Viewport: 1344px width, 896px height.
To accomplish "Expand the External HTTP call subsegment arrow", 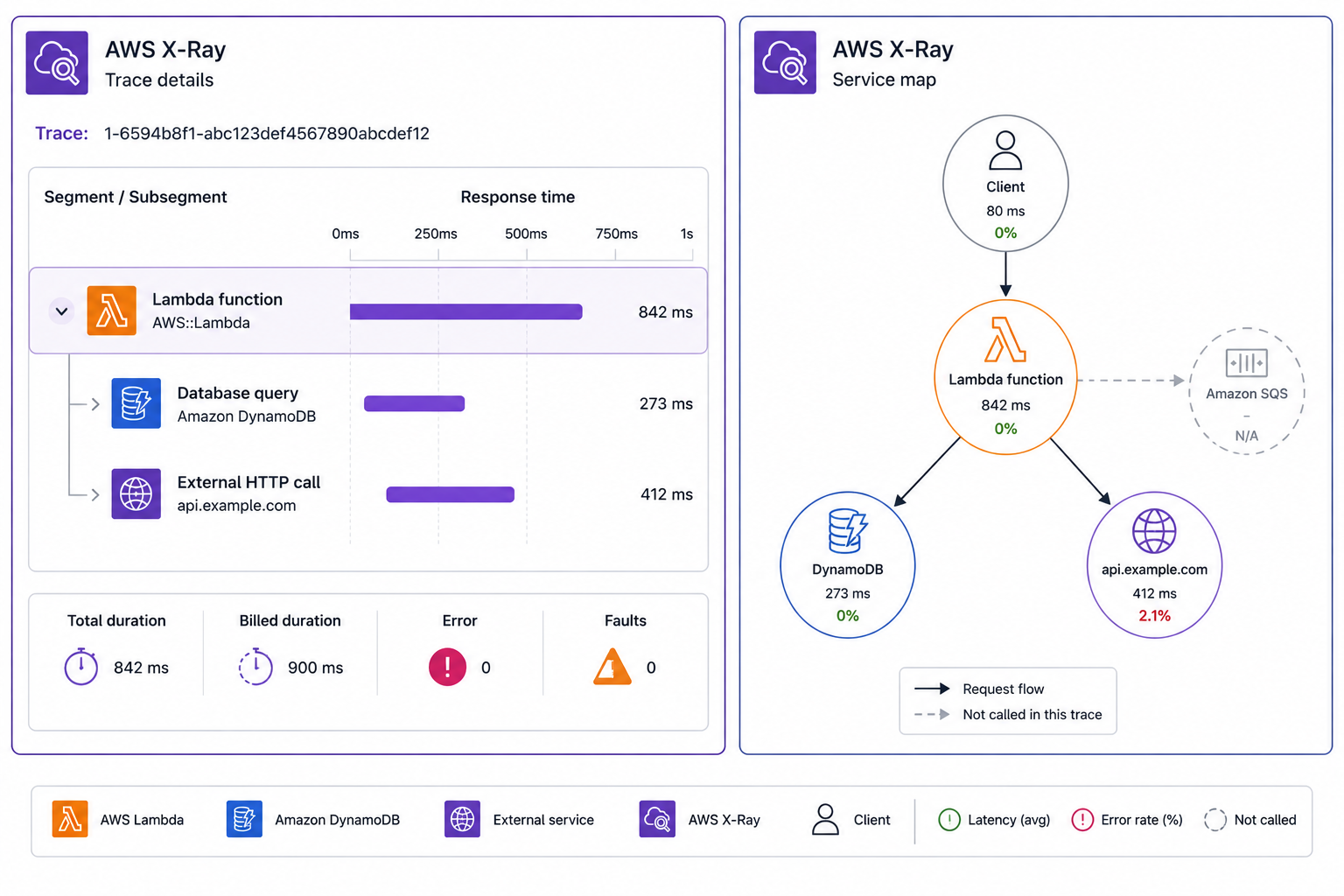I will click(95, 494).
